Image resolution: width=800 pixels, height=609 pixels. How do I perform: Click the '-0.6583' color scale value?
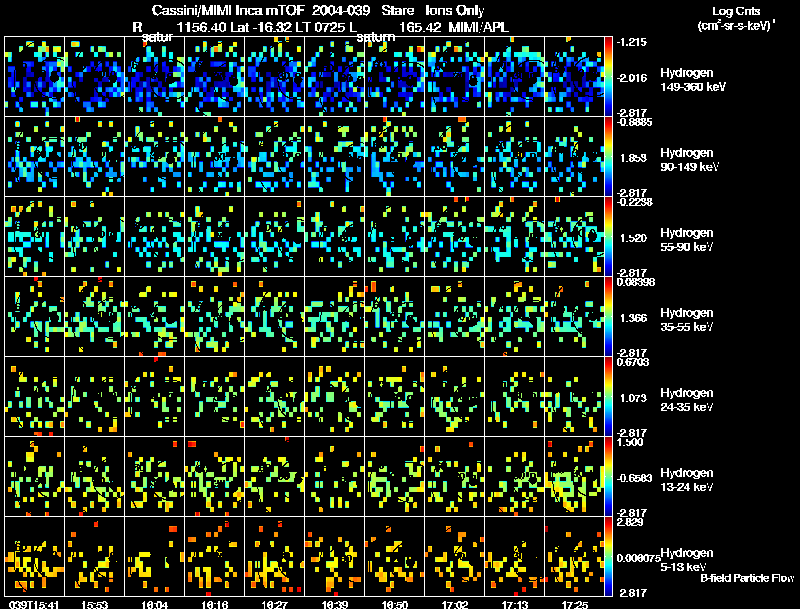click(x=634, y=478)
